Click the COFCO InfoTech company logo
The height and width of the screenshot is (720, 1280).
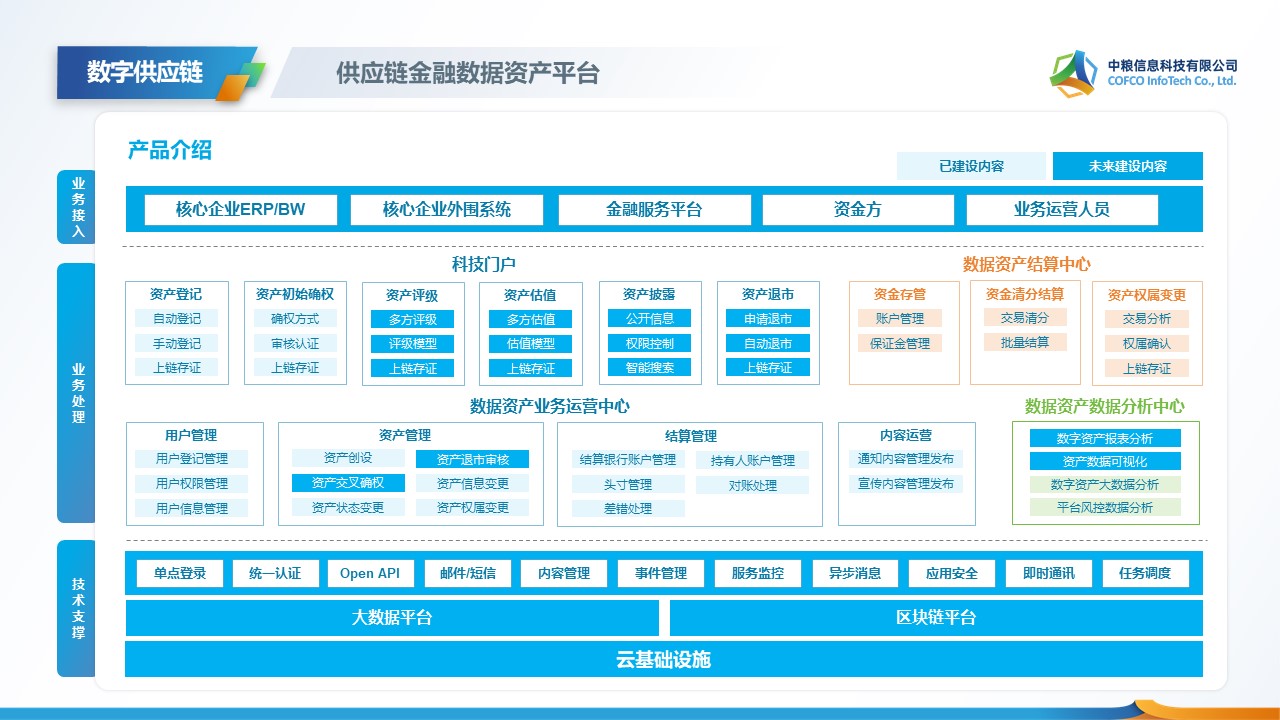(1073, 73)
